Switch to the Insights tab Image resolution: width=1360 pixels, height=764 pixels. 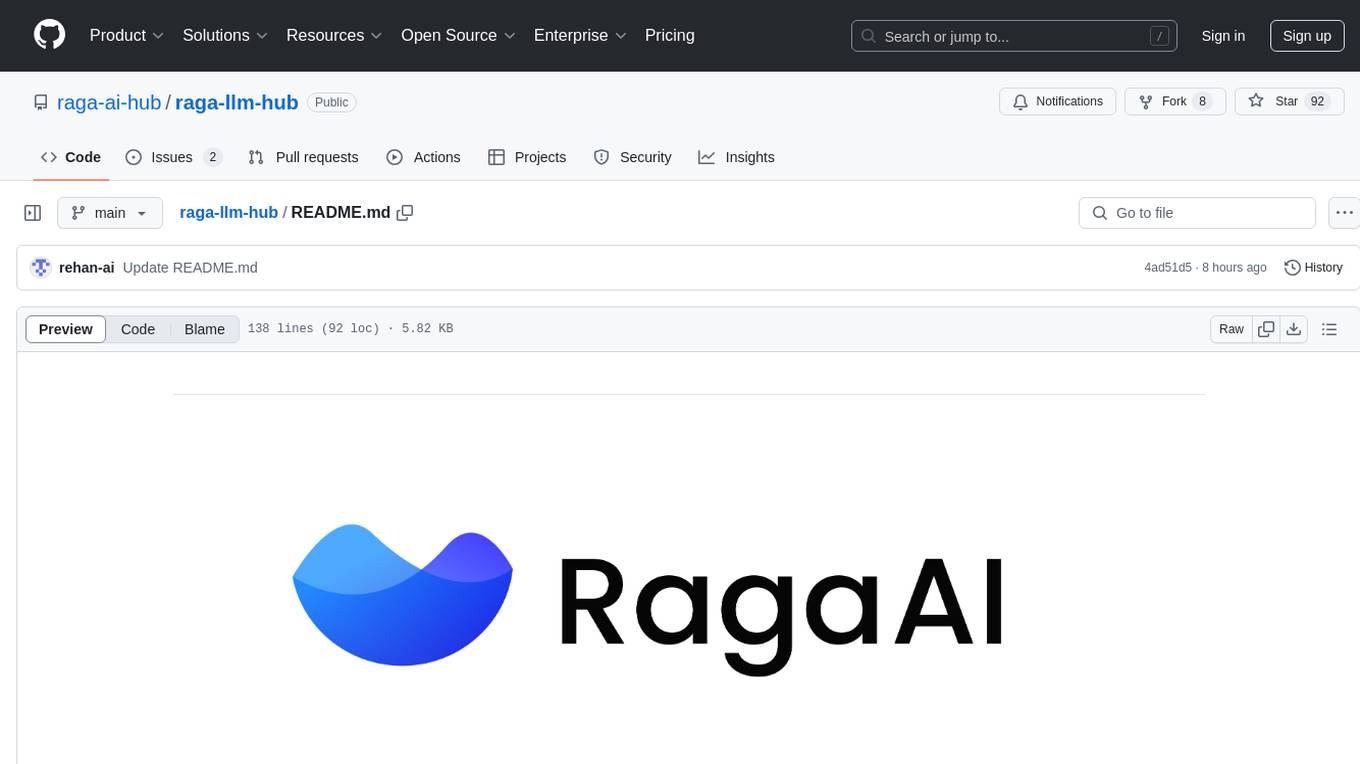pyautogui.click(x=736, y=157)
